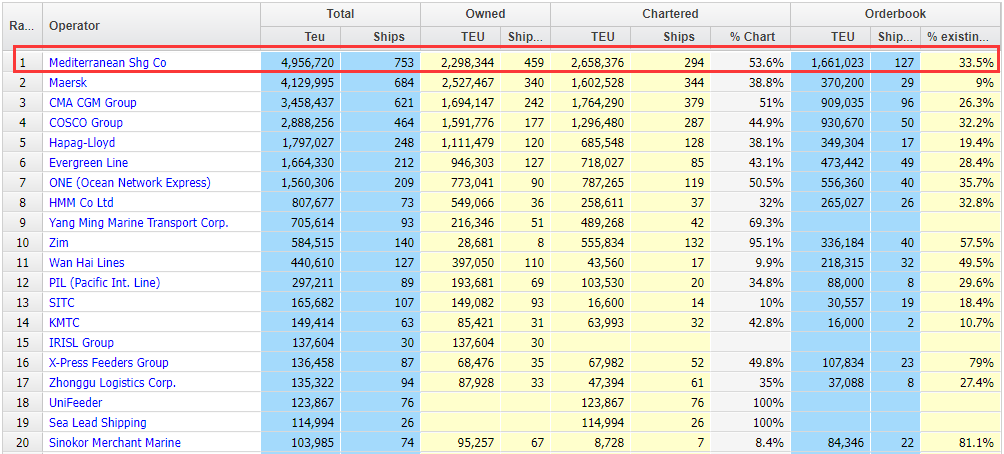1004x454 pixels.
Task: Open the KMTC operator link
Action: pyautogui.click(x=65, y=323)
